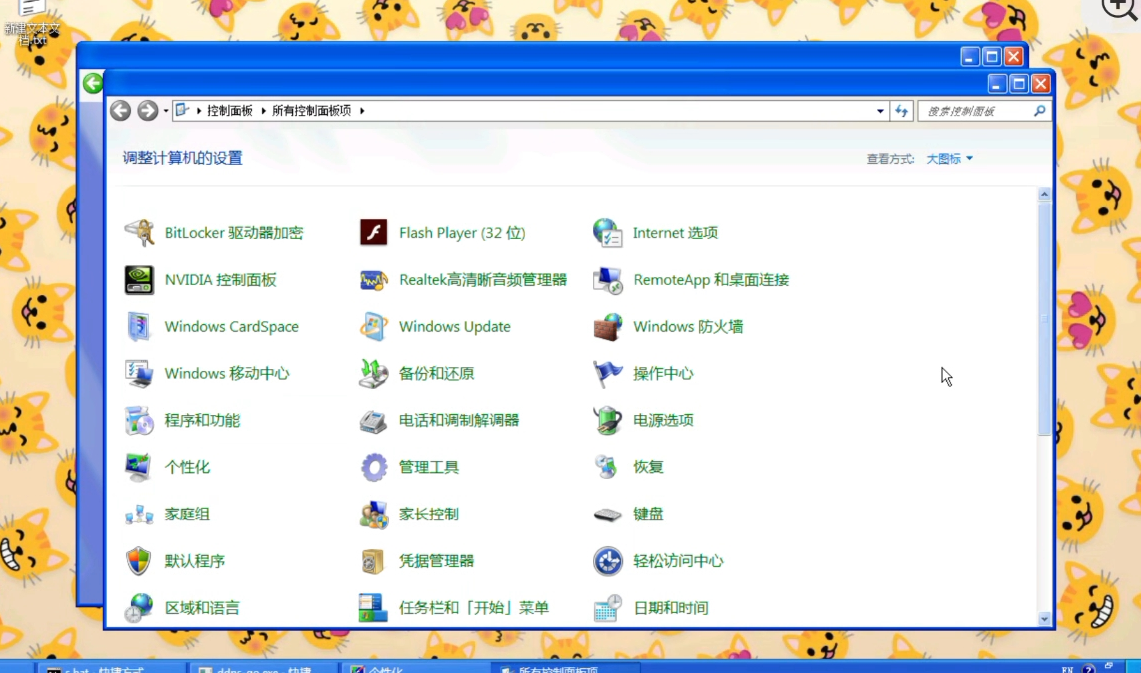Expand arrow after 控制面板 breadcrumb
Screen dimensions: 1141x673
tap(263, 111)
